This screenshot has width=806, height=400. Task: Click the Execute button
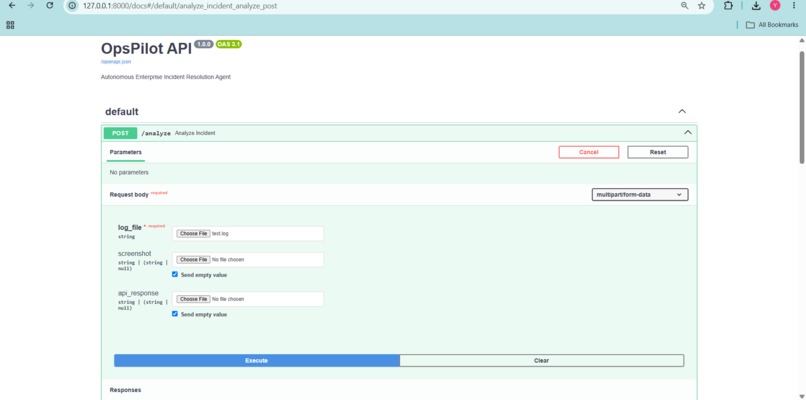pos(257,360)
